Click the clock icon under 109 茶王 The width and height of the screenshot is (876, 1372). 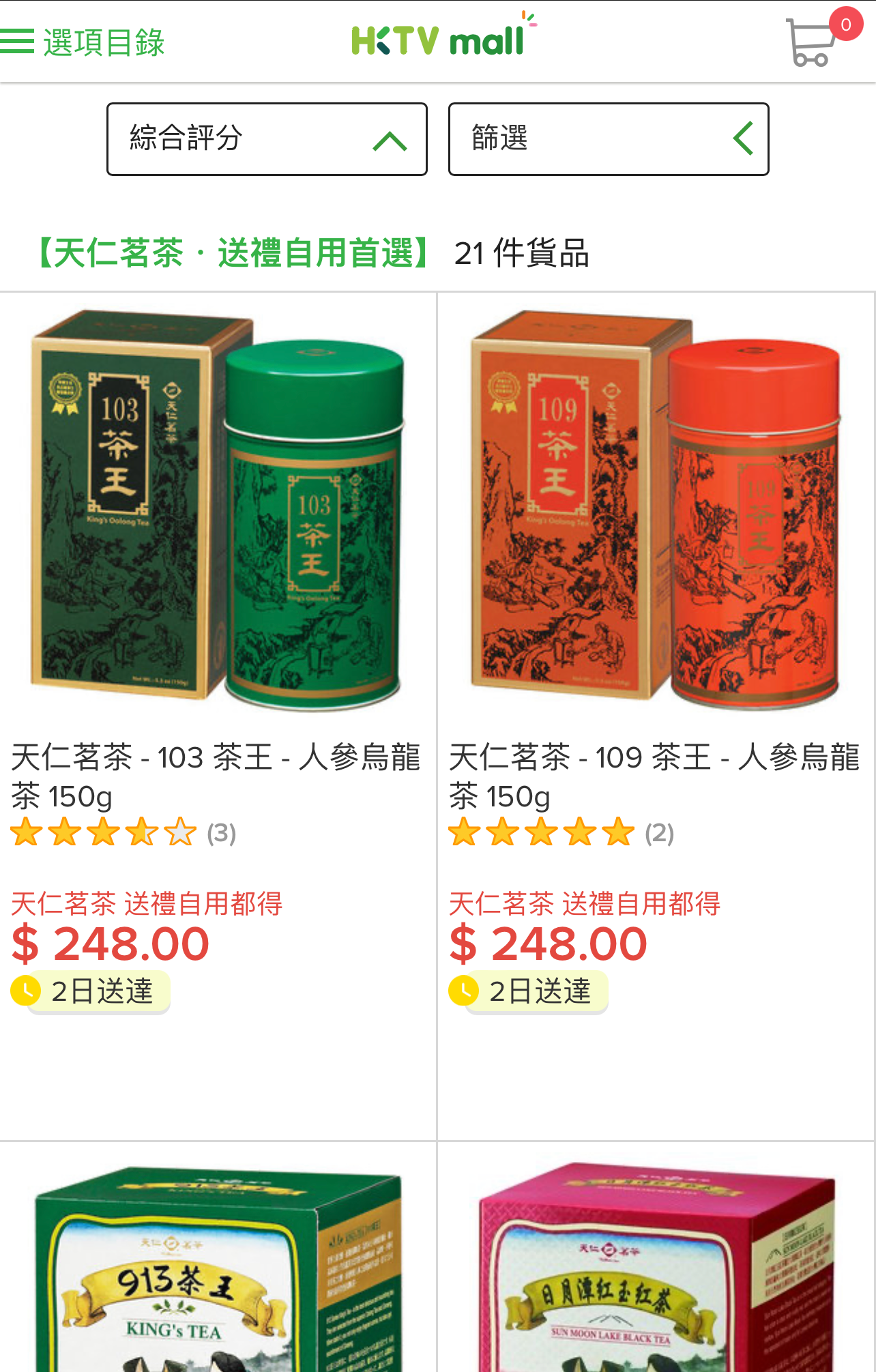pyautogui.click(x=464, y=991)
